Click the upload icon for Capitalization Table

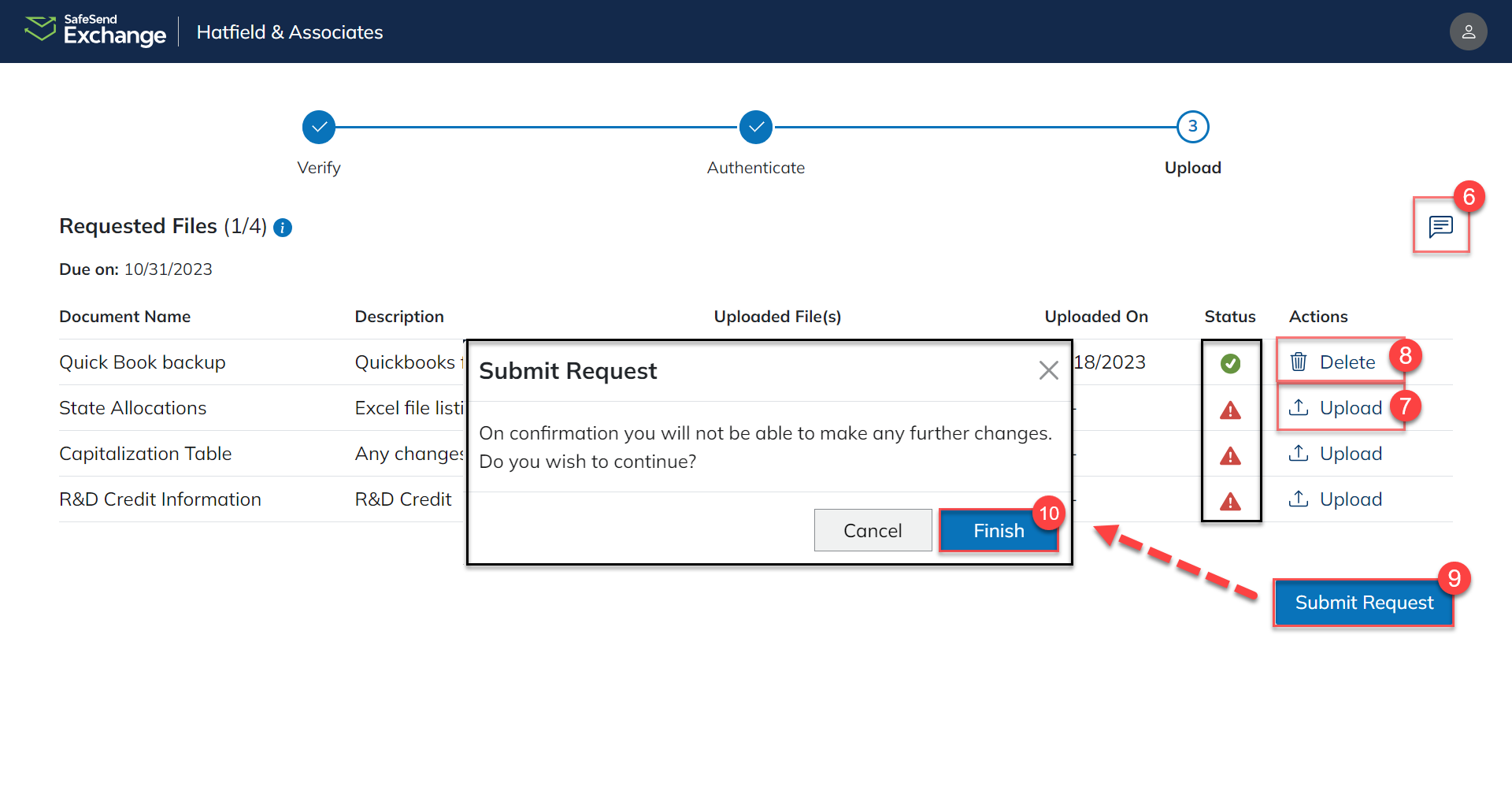1299,453
